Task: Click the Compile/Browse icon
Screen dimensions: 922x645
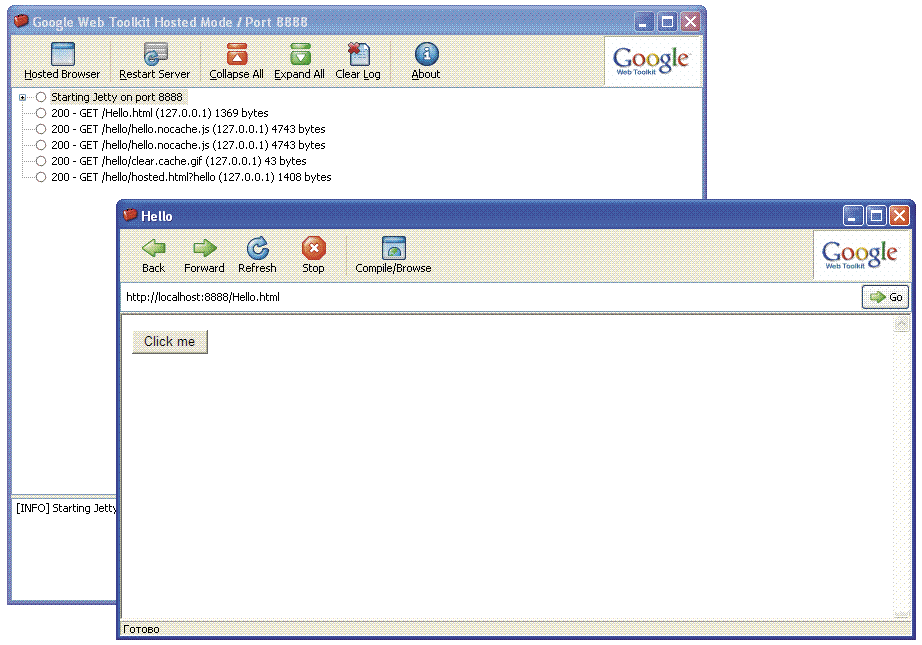Action: point(393,248)
